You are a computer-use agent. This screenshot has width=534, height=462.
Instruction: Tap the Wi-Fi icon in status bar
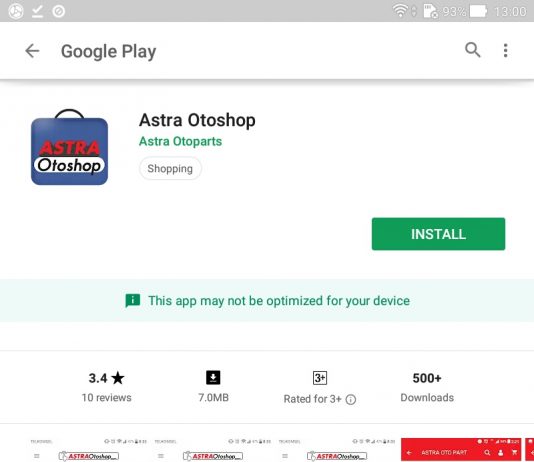(400, 11)
